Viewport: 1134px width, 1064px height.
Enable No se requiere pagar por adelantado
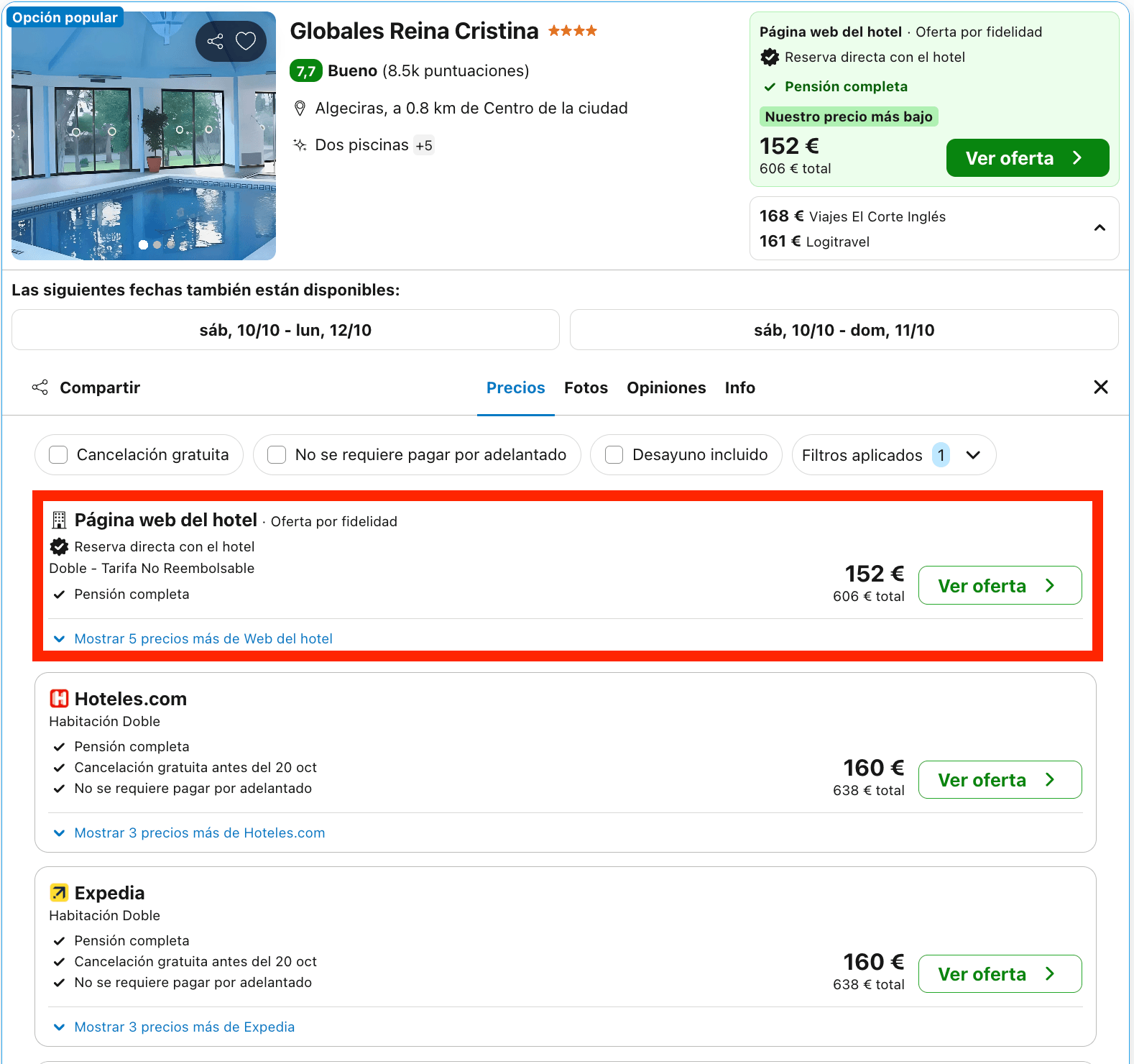point(277,455)
